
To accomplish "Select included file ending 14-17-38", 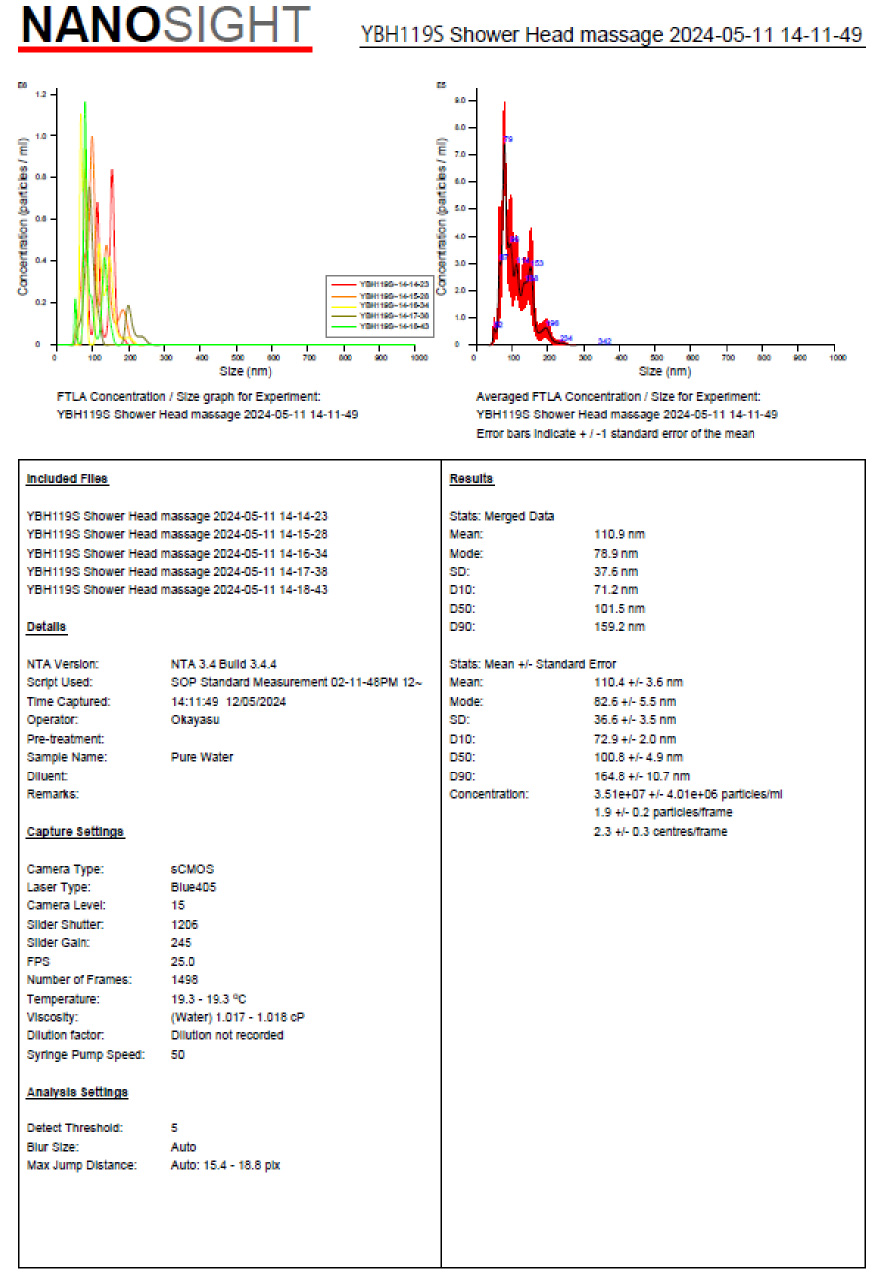I will (177, 571).
